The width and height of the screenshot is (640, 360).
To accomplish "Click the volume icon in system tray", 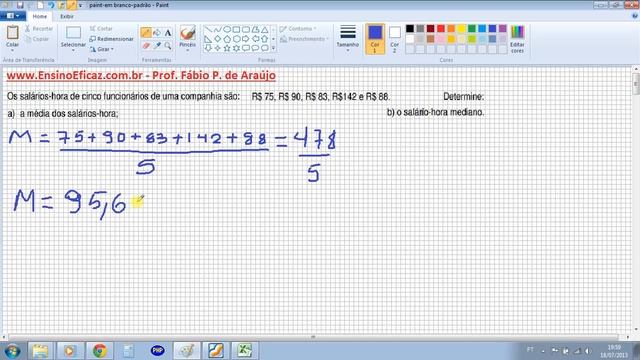I will [x=588, y=351].
